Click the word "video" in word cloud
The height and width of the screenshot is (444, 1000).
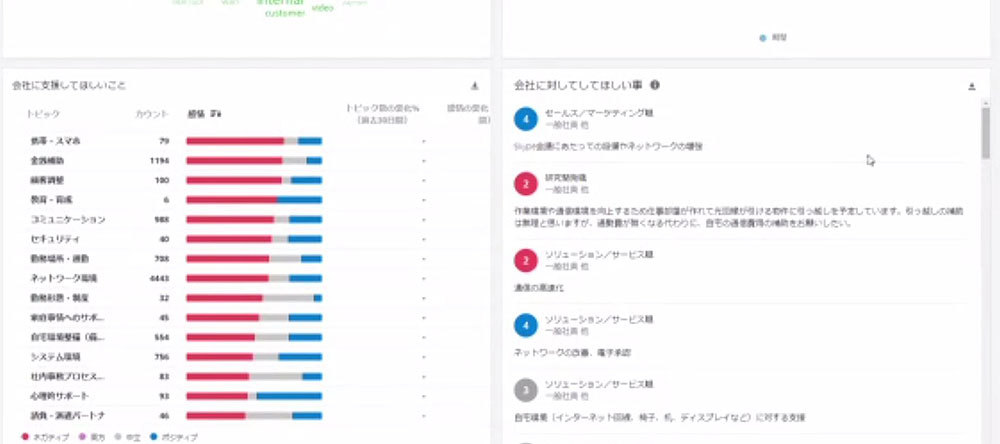coord(323,8)
